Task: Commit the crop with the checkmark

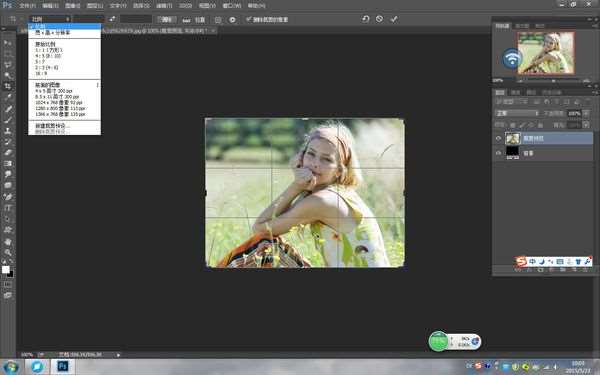Action: click(x=394, y=19)
